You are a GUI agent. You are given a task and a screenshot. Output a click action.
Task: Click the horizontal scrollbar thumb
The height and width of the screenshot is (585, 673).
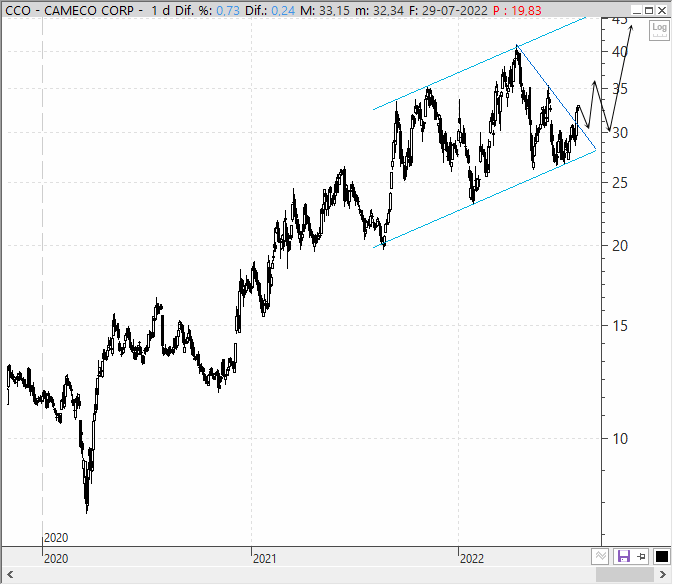625,575
